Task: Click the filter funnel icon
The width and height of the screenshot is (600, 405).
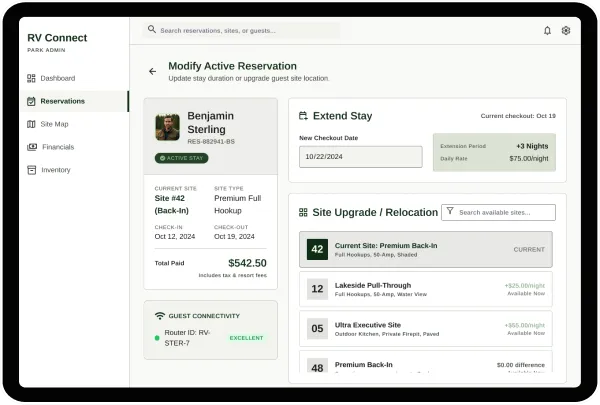Action: click(x=450, y=211)
